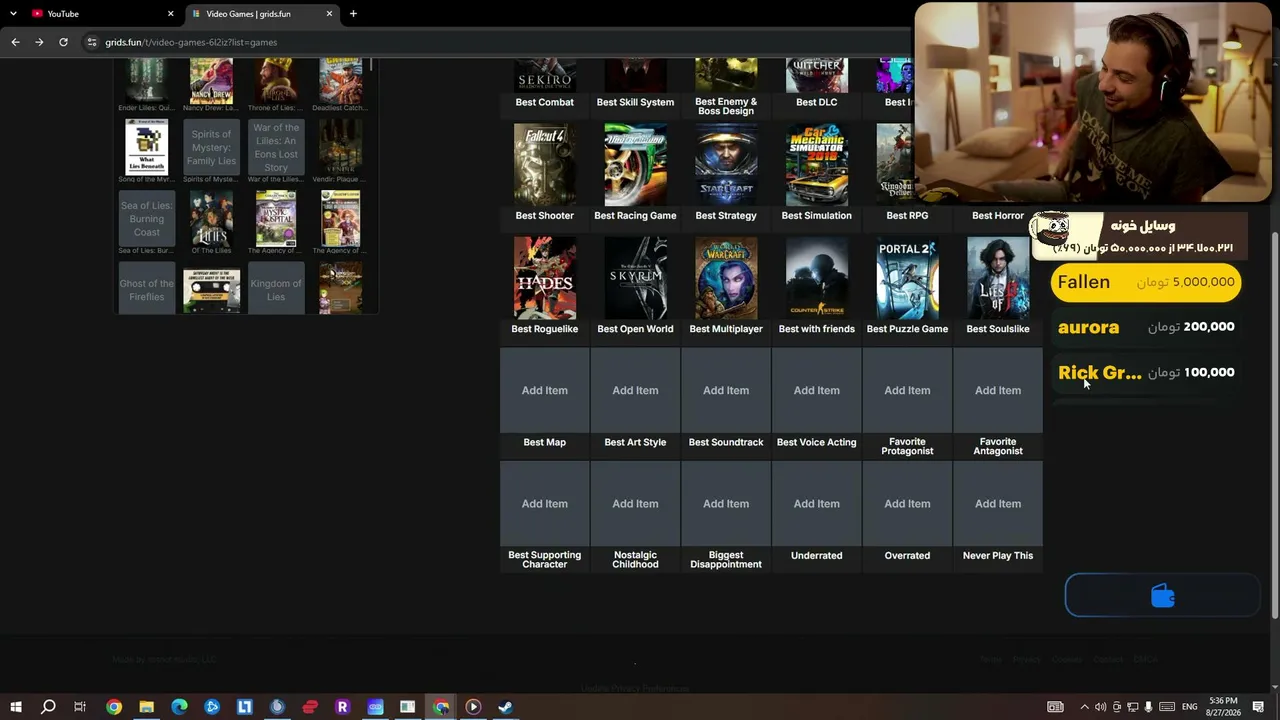
Task: Select the Video Games | grids.fun tab
Action: (262, 14)
